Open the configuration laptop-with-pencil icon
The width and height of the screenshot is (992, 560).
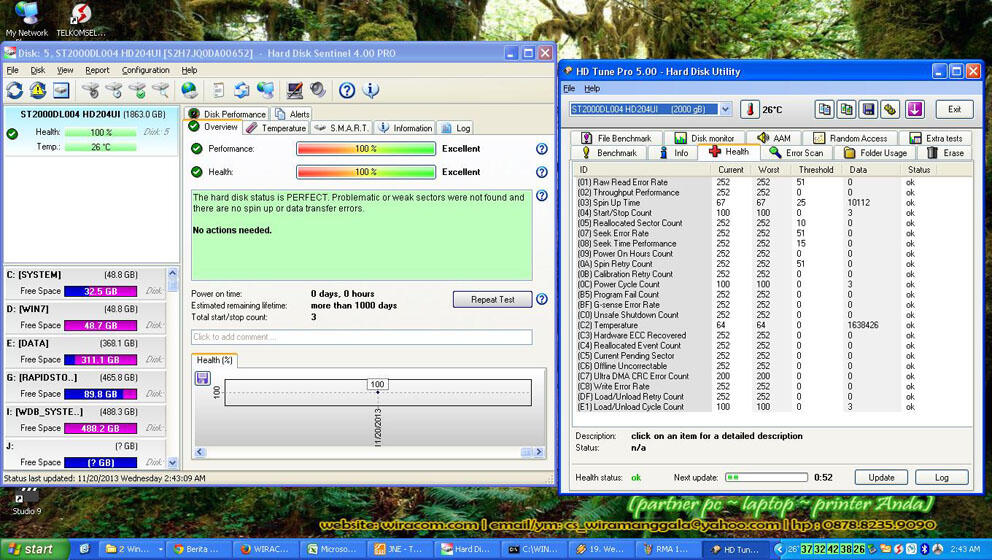294,90
